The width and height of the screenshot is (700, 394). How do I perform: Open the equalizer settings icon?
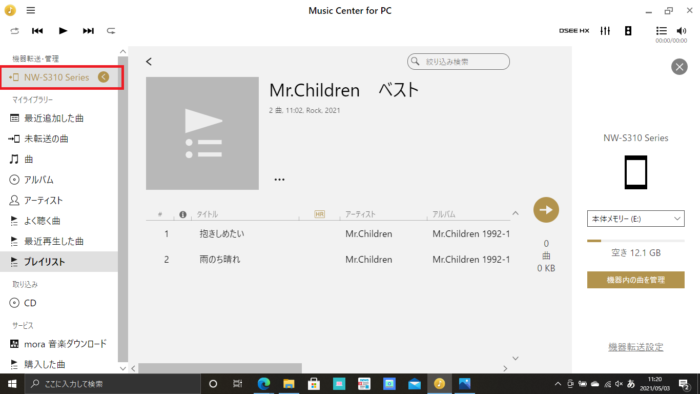pyautogui.click(x=605, y=31)
